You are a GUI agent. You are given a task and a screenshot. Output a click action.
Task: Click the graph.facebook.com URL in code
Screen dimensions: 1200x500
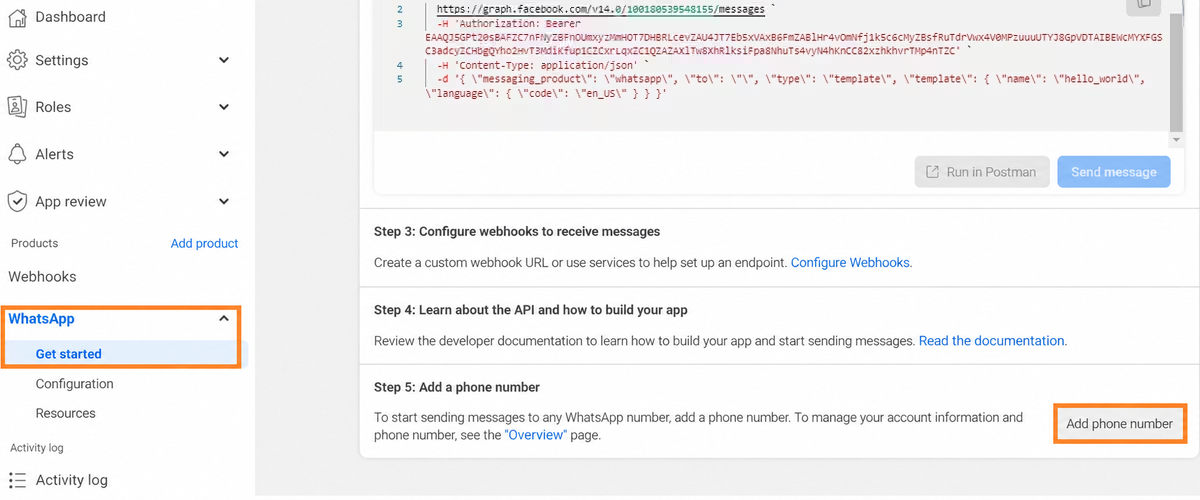[600, 9]
